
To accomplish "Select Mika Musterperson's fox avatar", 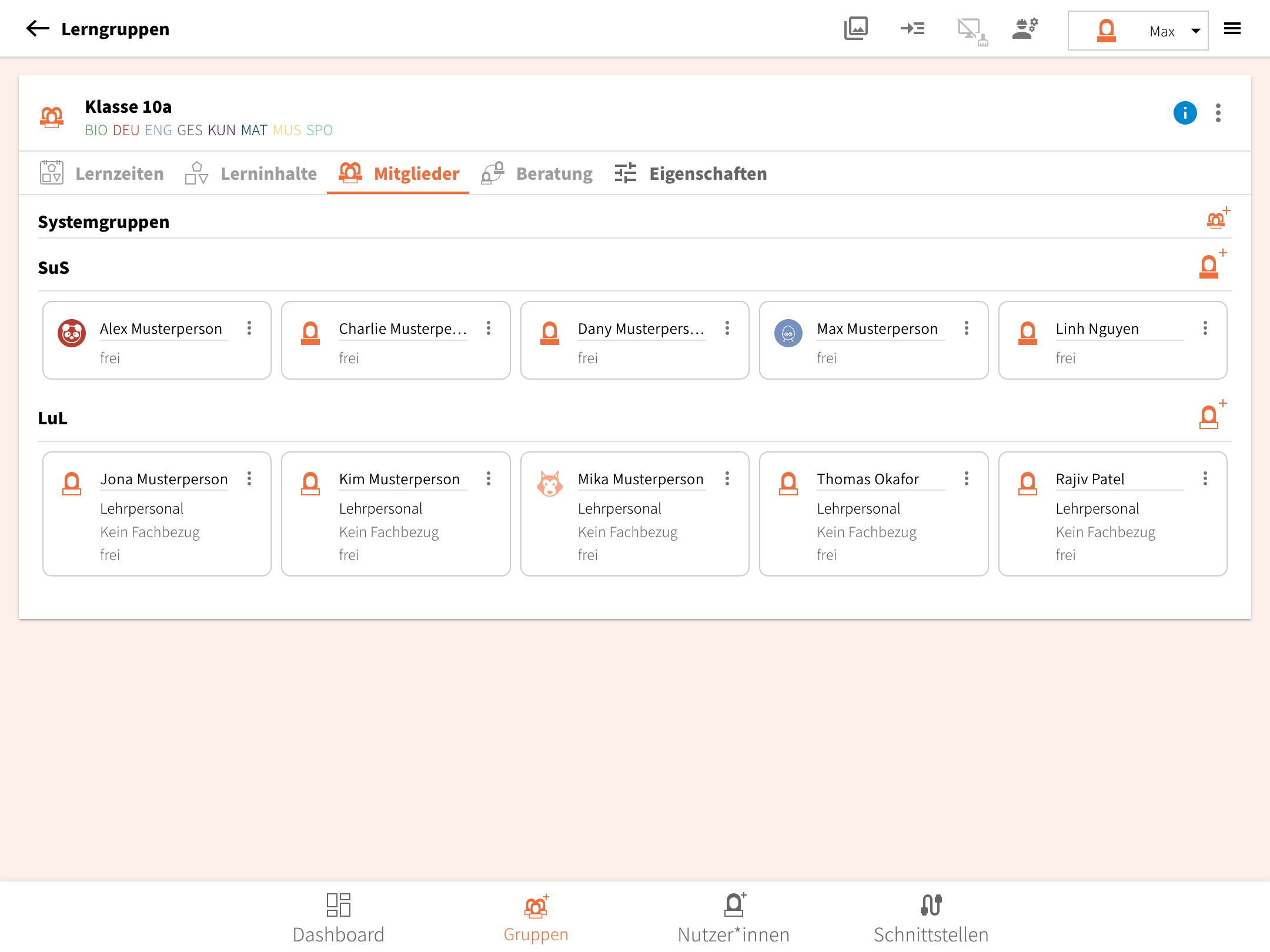I will click(550, 484).
